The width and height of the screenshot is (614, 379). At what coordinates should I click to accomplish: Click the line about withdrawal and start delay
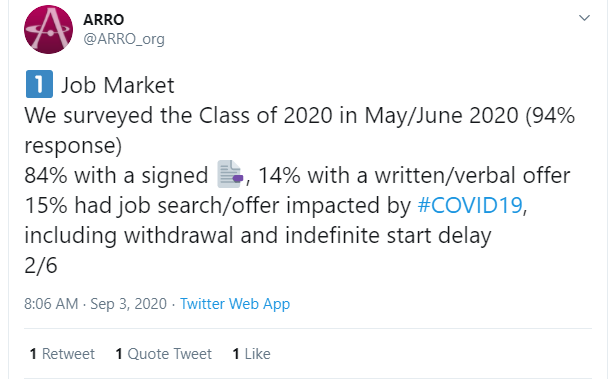pyautogui.click(x=258, y=236)
